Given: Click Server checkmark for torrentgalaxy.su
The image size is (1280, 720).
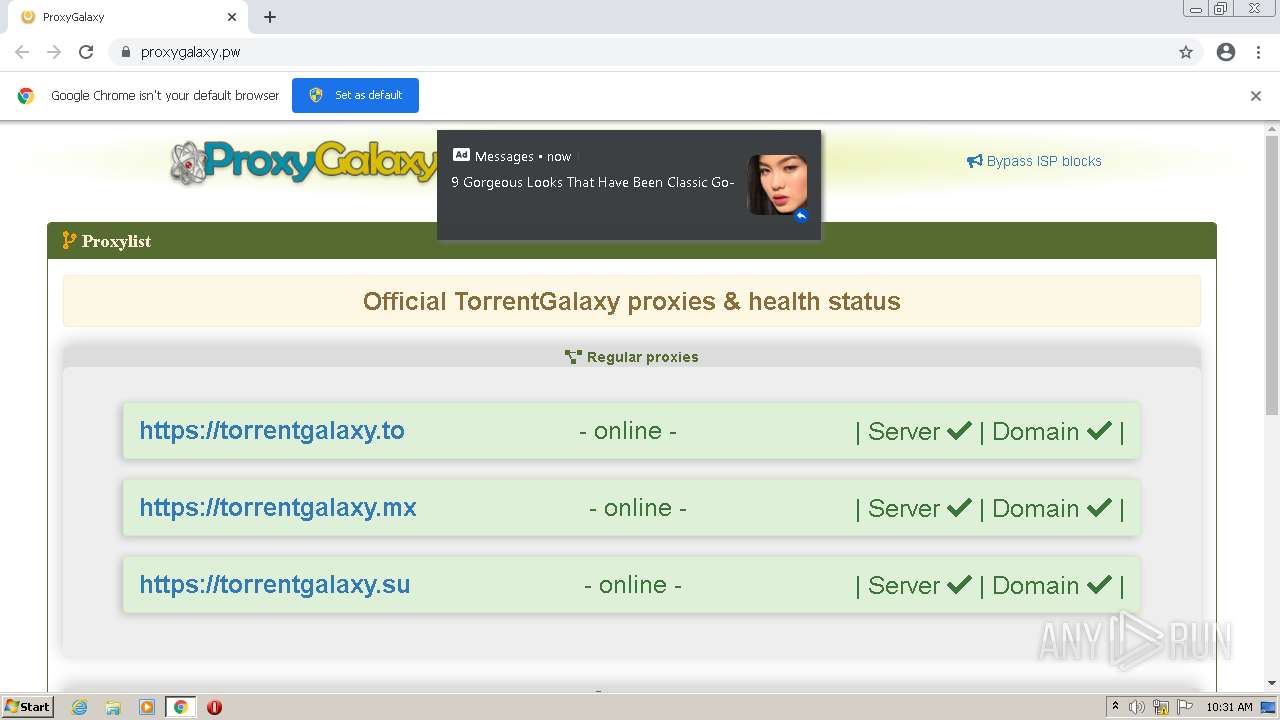Looking at the screenshot, I should click(x=959, y=585).
